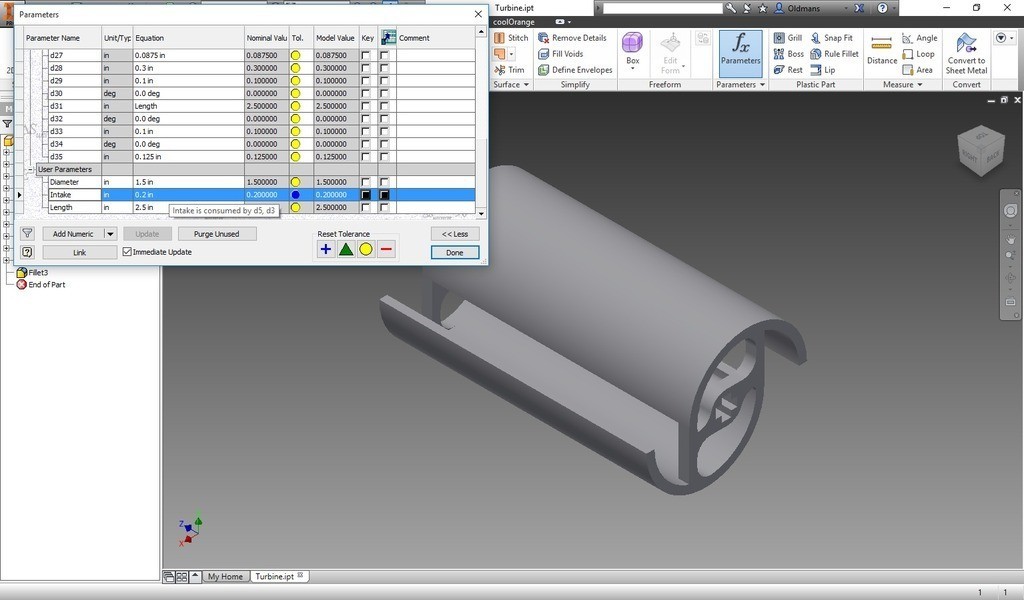Click the ViewCube in the viewport
This screenshot has width=1024, height=600.
[980, 150]
